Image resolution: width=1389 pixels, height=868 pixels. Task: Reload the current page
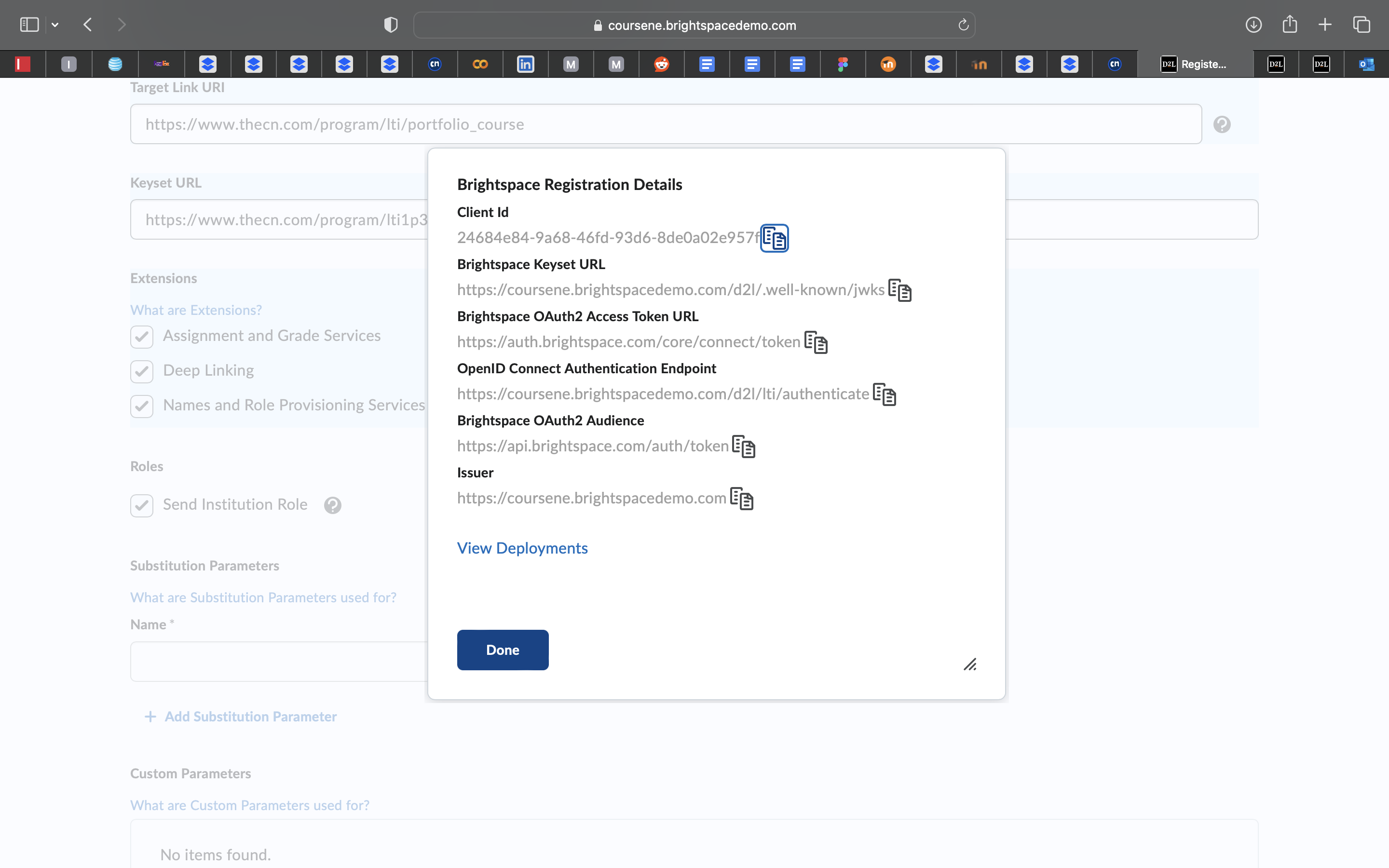[x=963, y=25]
